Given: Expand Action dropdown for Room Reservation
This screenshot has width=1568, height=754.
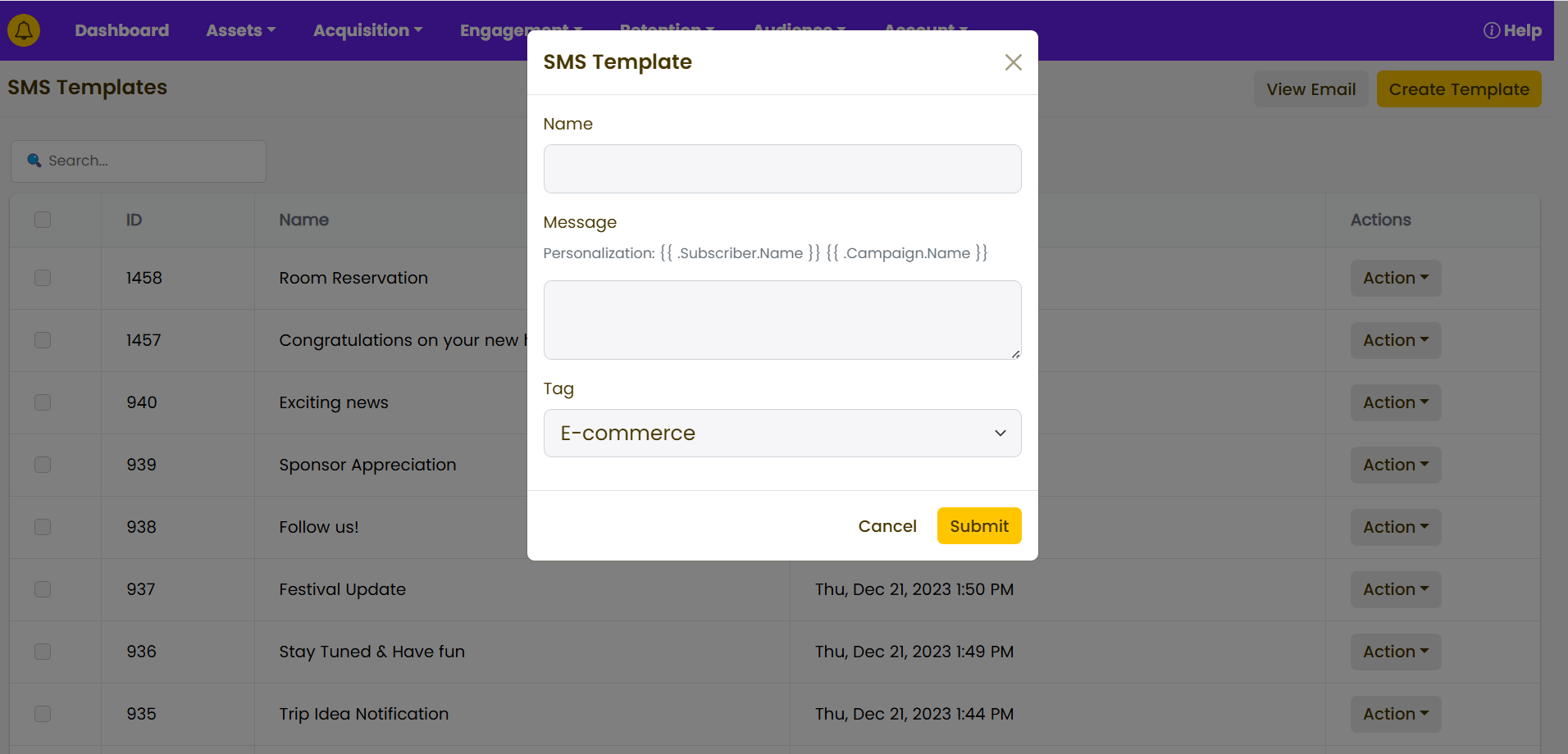Looking at the screenshot, I should [1395, 278].
